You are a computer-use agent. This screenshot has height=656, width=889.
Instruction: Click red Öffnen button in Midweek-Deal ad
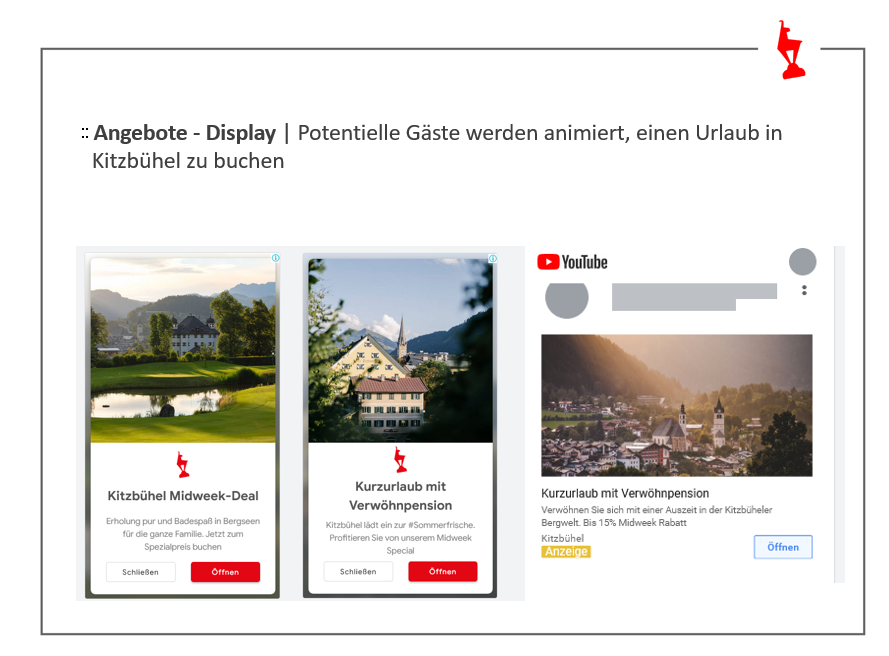tap(225, 572)
